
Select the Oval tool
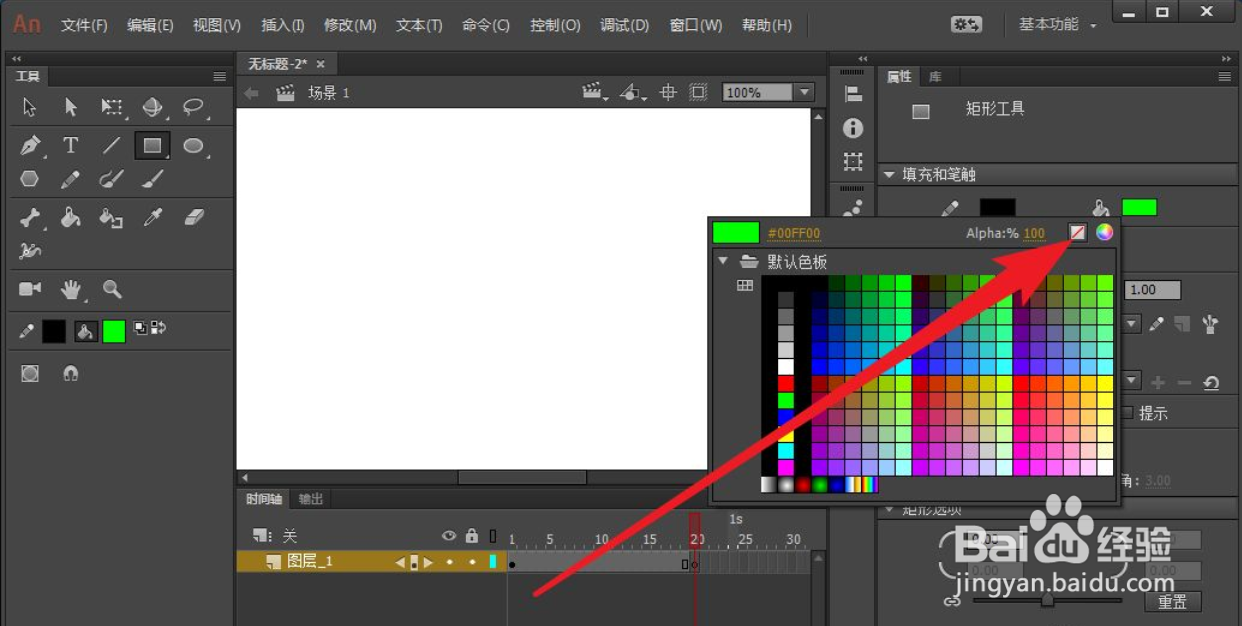click(x=195, y=145)
